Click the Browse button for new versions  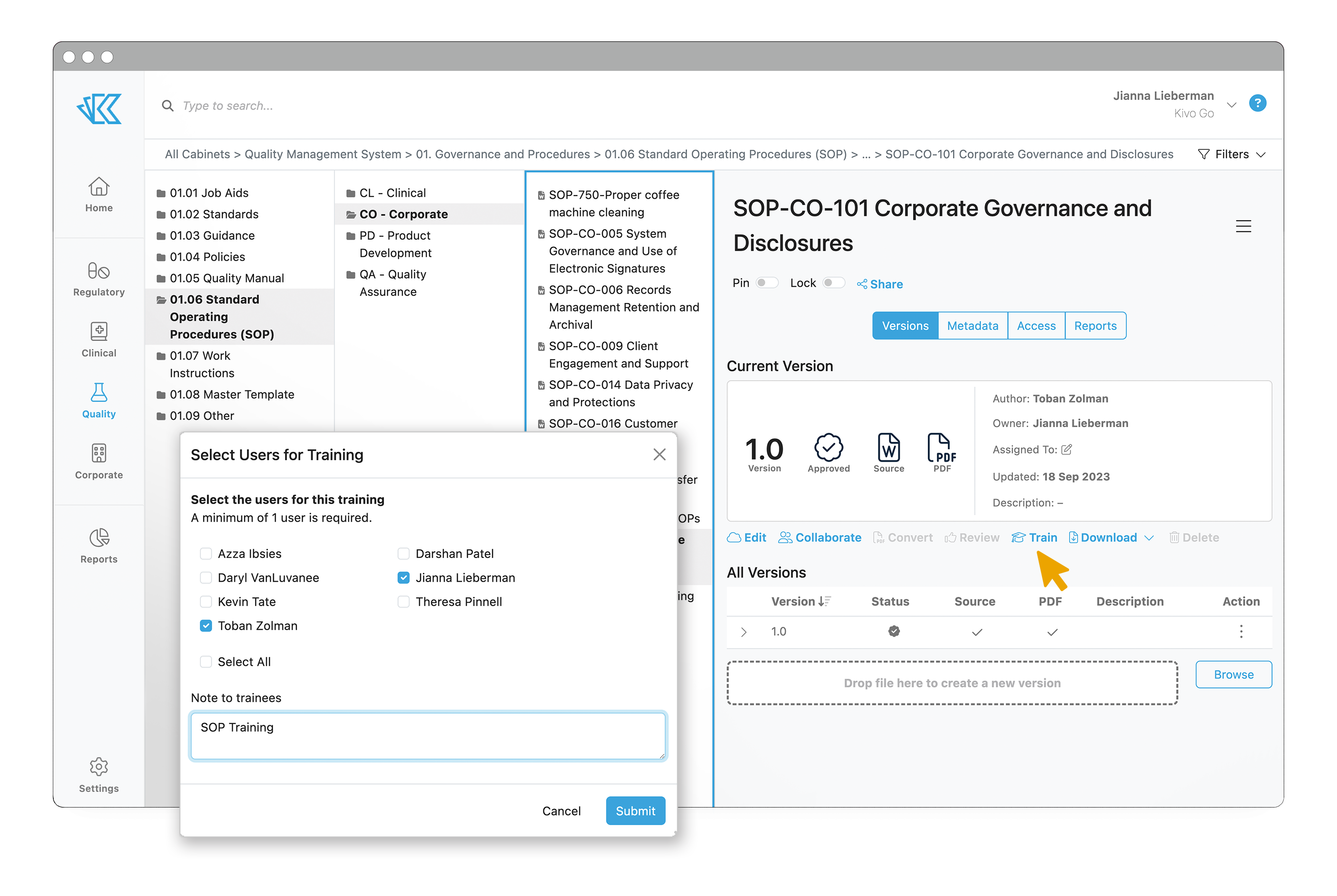point(1234,674)
